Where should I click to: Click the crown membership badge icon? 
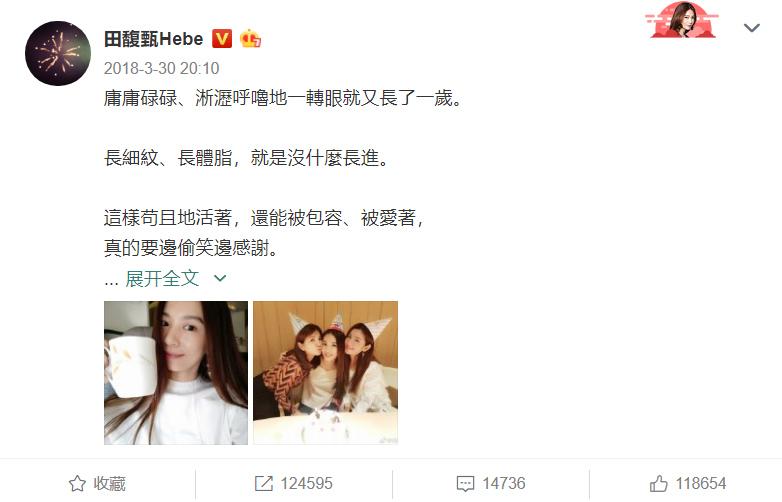click(x=250, y=38)
